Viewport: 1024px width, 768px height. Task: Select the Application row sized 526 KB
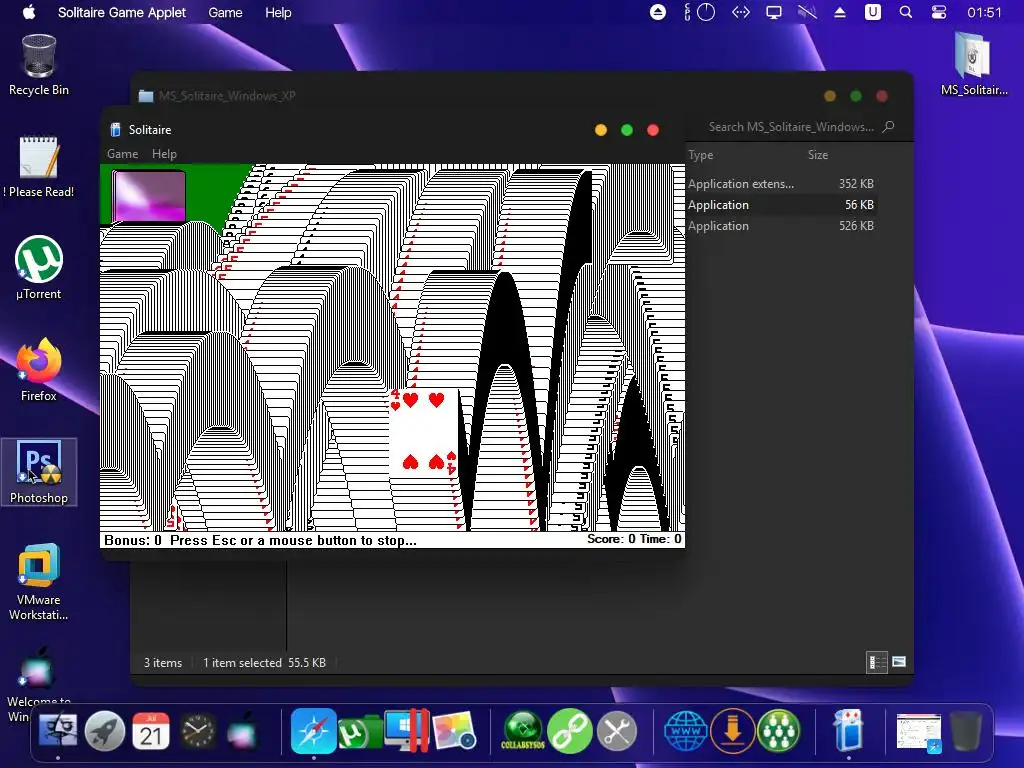pyautogui.click(x=780, y=225)
